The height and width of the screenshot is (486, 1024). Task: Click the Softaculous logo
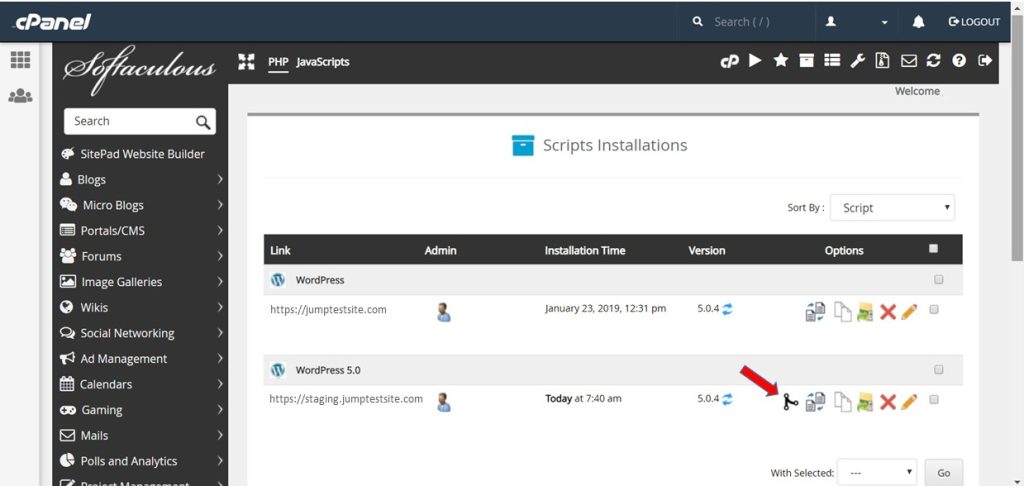tap(139, 69)
